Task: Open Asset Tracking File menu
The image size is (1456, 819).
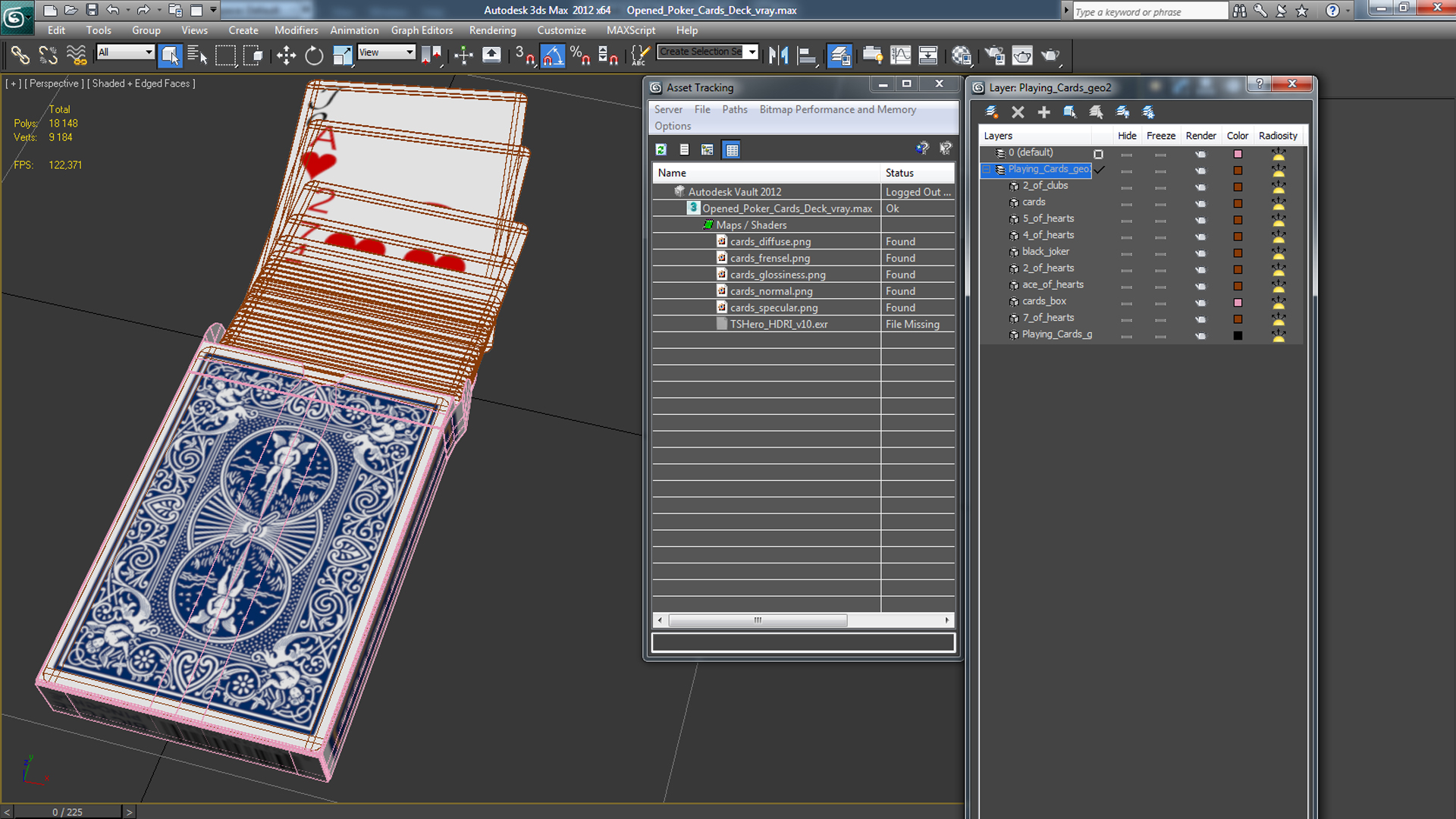Action: pos(702,109)
